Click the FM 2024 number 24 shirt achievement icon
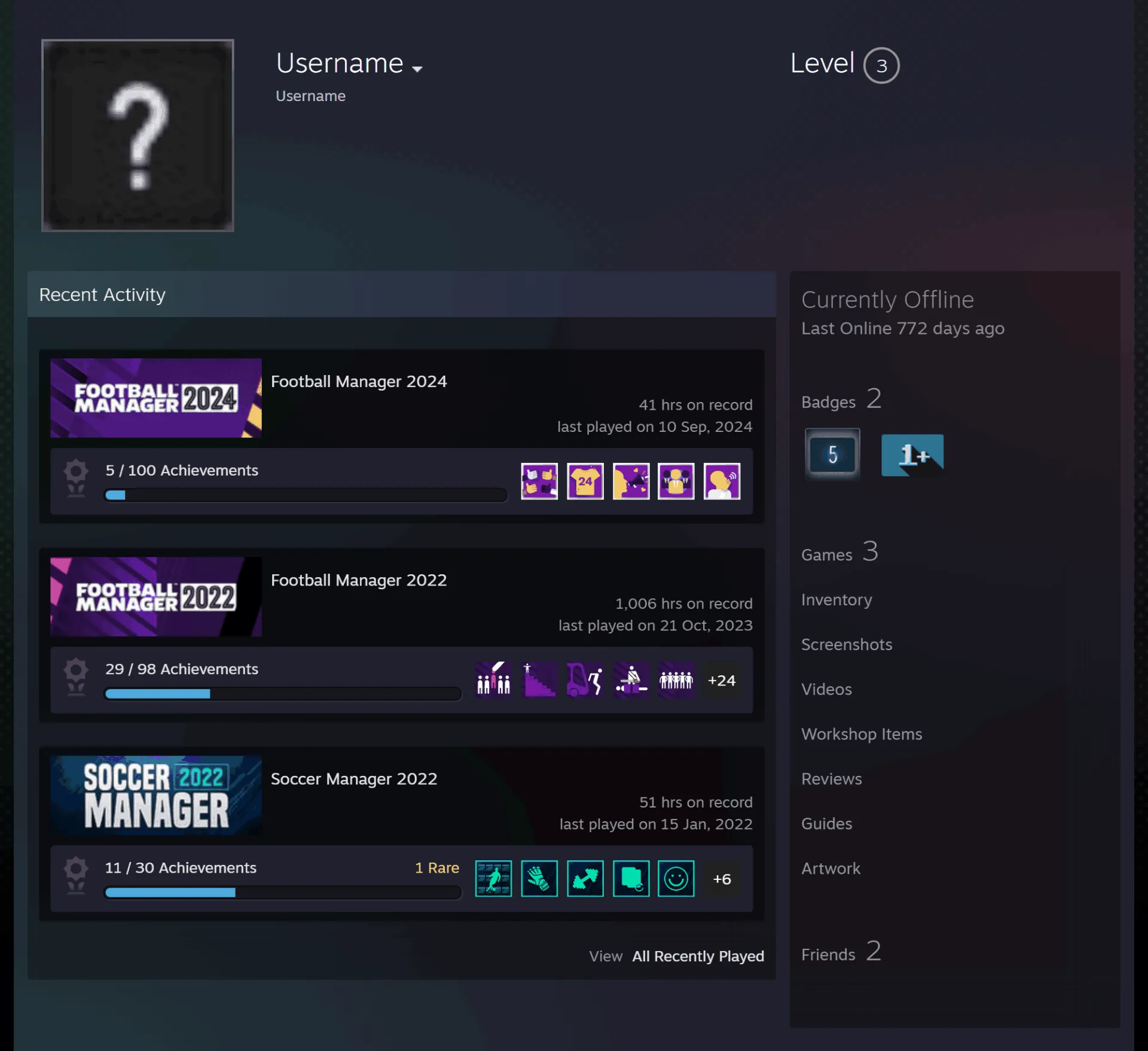This screenshot has width=1148, height=1051. coord(585,481)
